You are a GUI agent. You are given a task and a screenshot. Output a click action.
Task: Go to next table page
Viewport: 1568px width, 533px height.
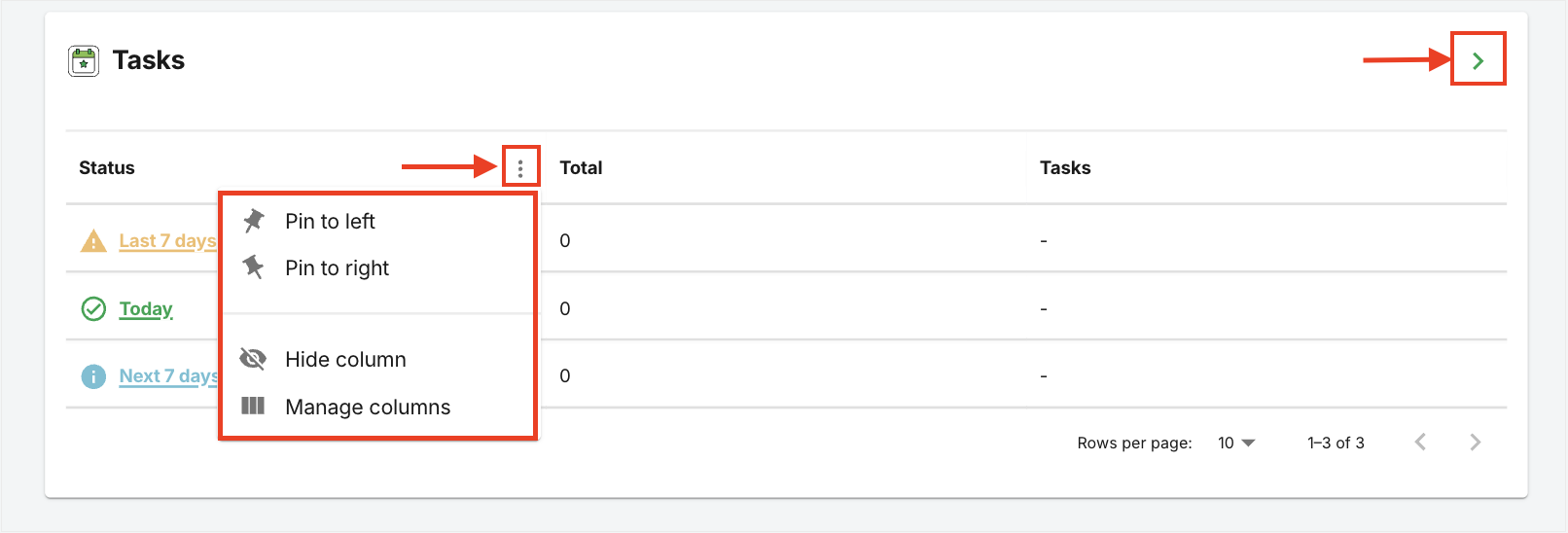click(1475, 443)
